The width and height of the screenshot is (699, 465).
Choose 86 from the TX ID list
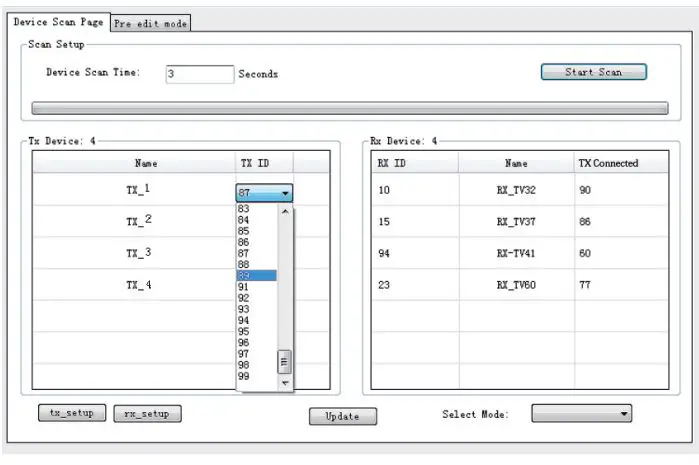click(256, 242)
